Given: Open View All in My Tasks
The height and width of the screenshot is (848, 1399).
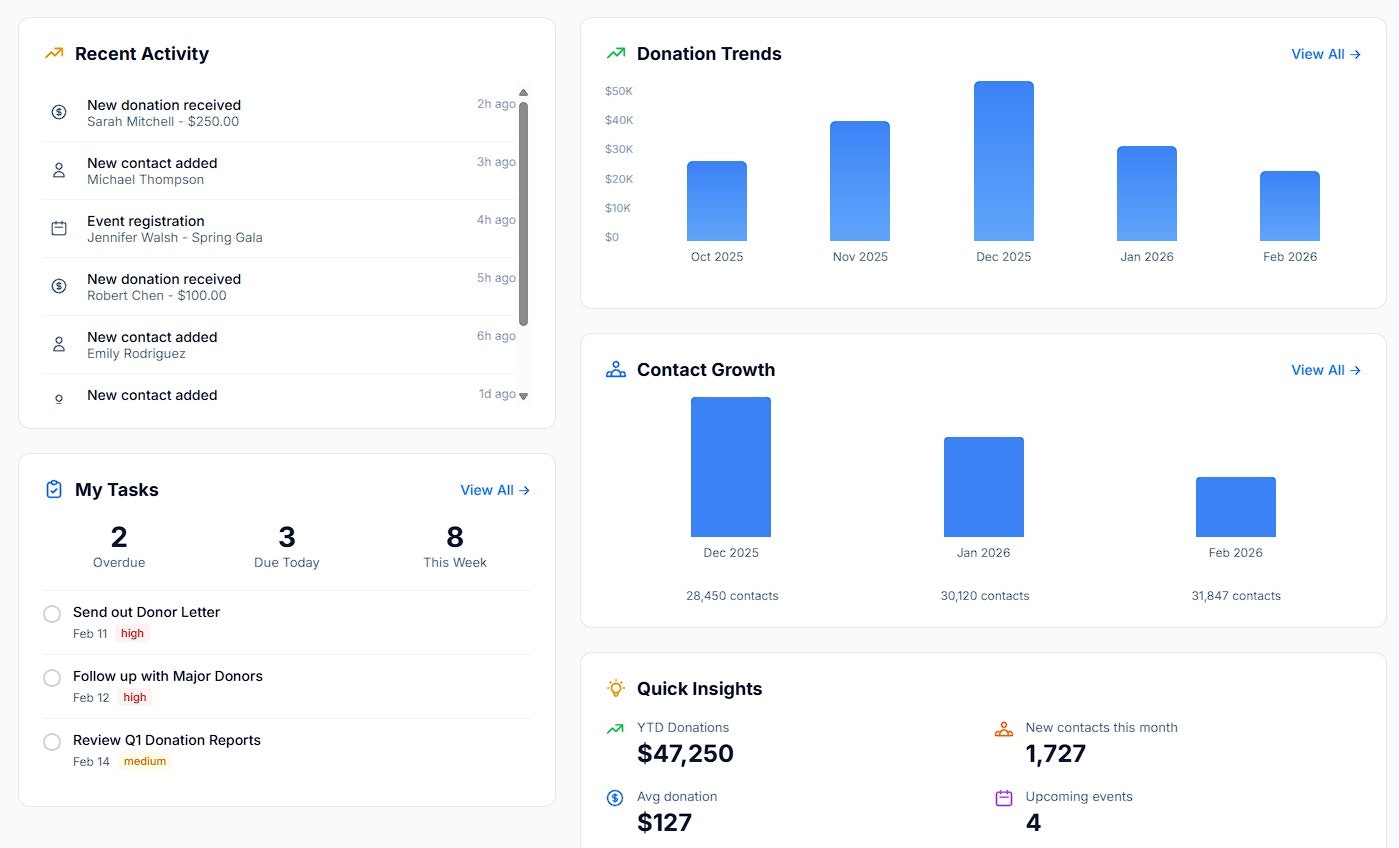Looking at the screenshot, I should (495, 490).
